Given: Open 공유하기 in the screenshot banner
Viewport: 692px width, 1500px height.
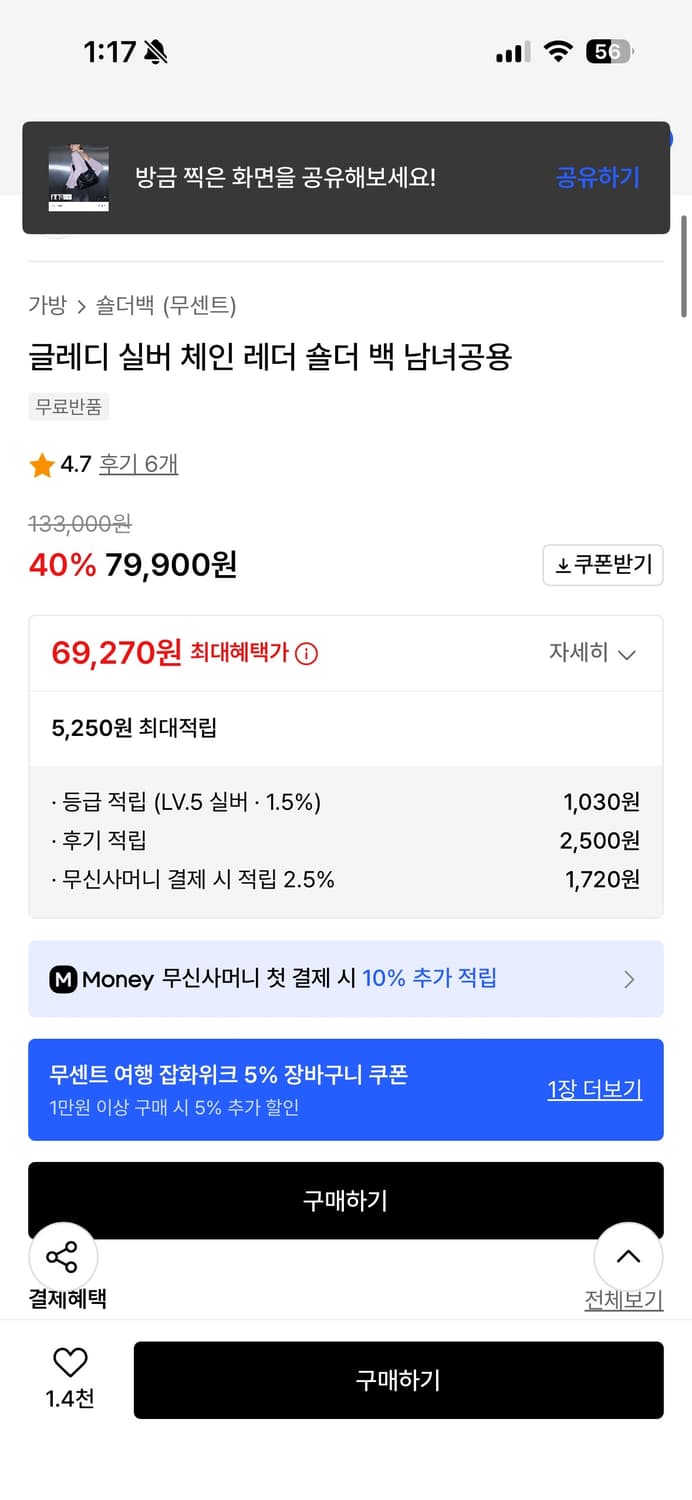Looking at the screenshot, I should pyautogui.click(x=597, y=176).
